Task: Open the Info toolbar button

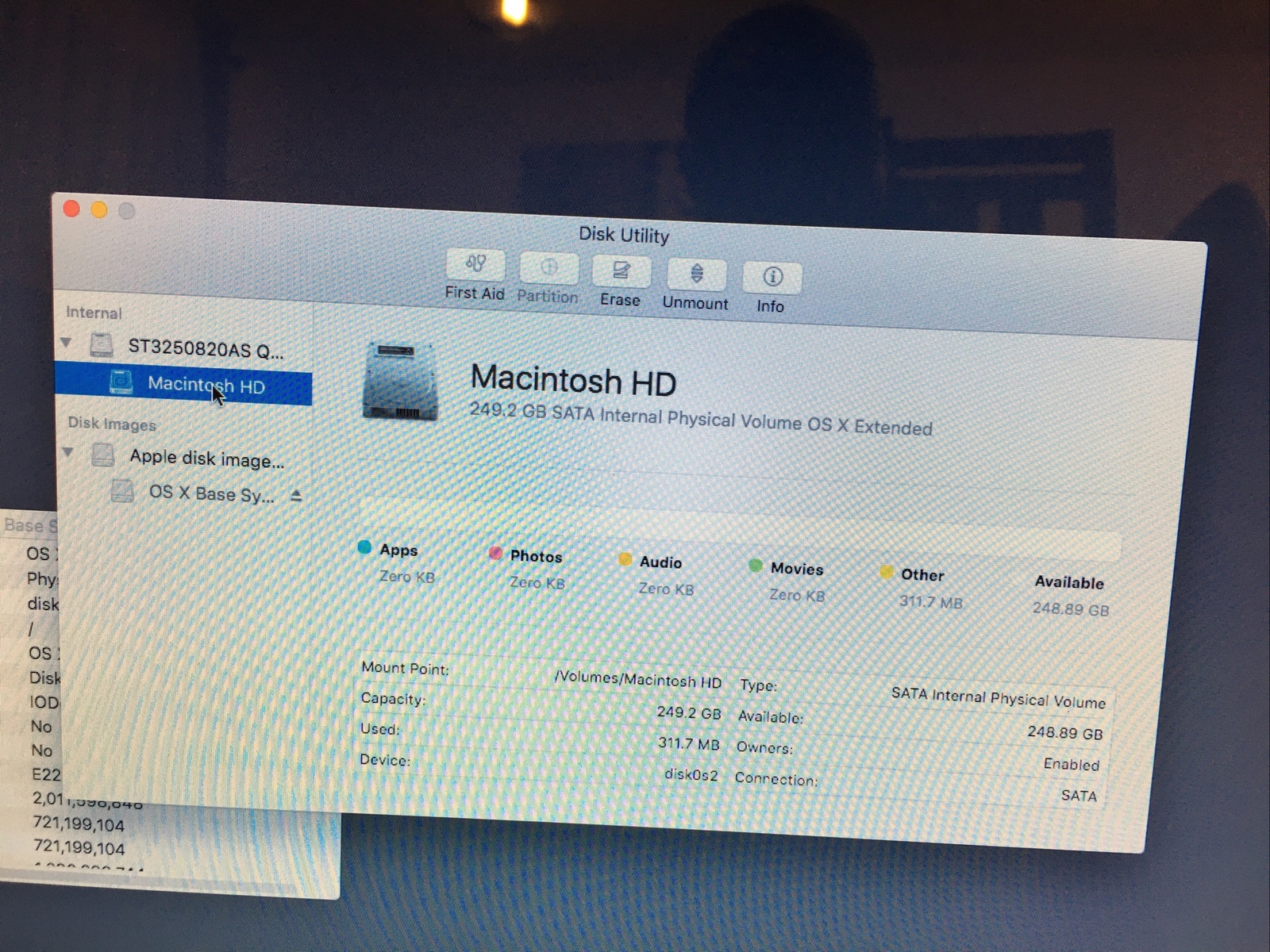Action: [x=772, y=278]
